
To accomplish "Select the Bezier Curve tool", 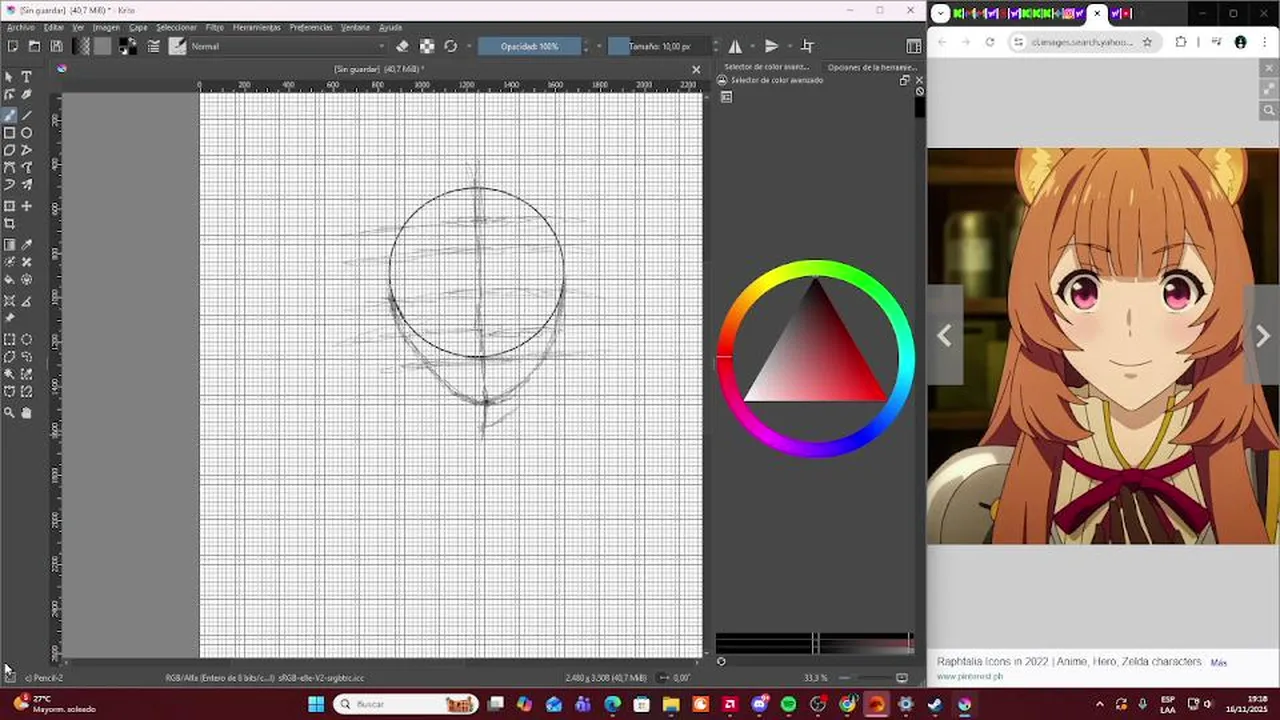I will 9,167.
